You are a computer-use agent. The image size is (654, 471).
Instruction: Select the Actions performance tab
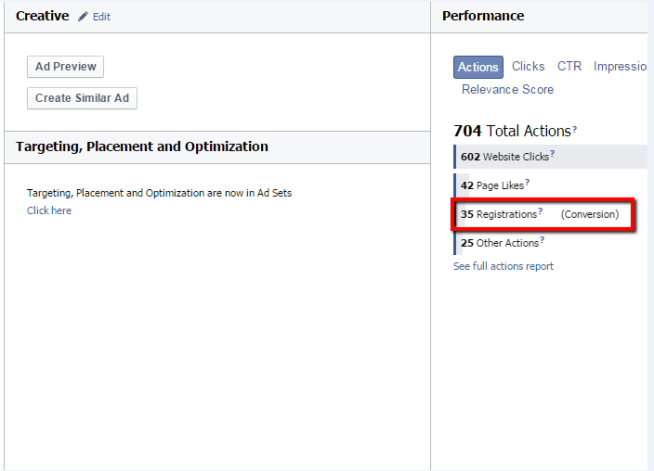pyautogui.click(x=478, y=67)
